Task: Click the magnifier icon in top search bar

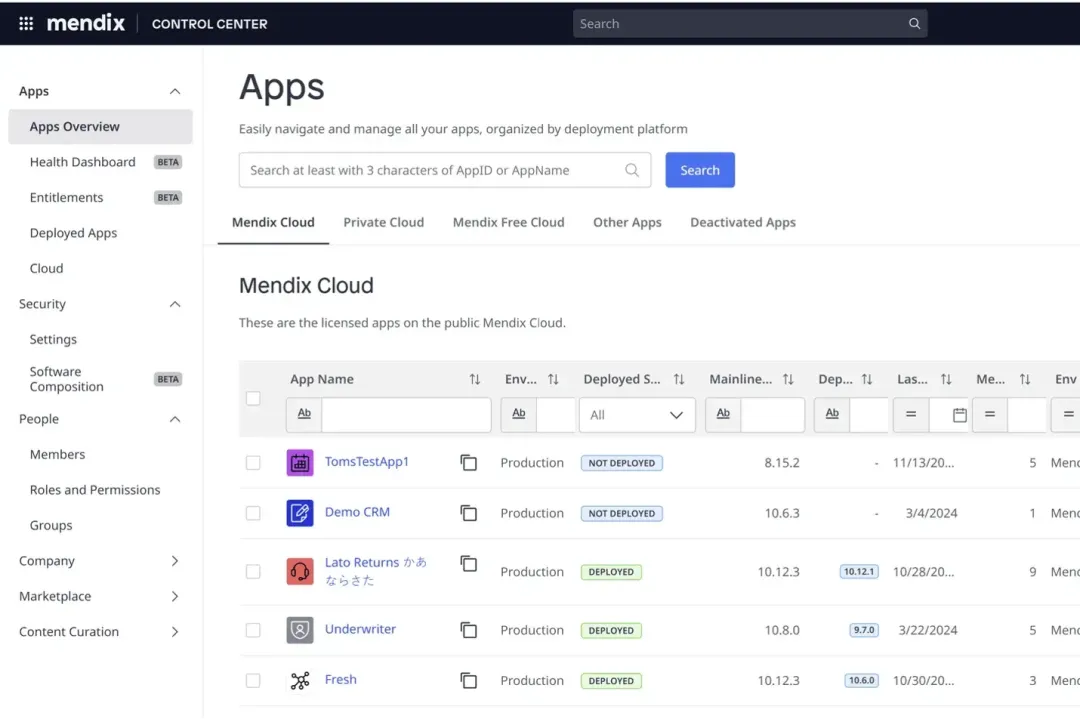Action: coord(914,23)
